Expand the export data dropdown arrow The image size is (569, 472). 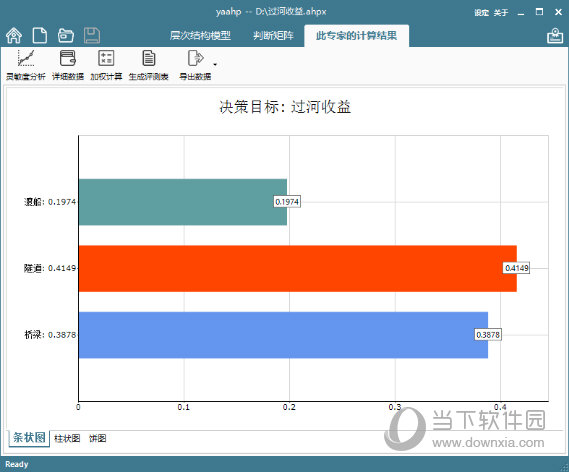click(215, 65)
